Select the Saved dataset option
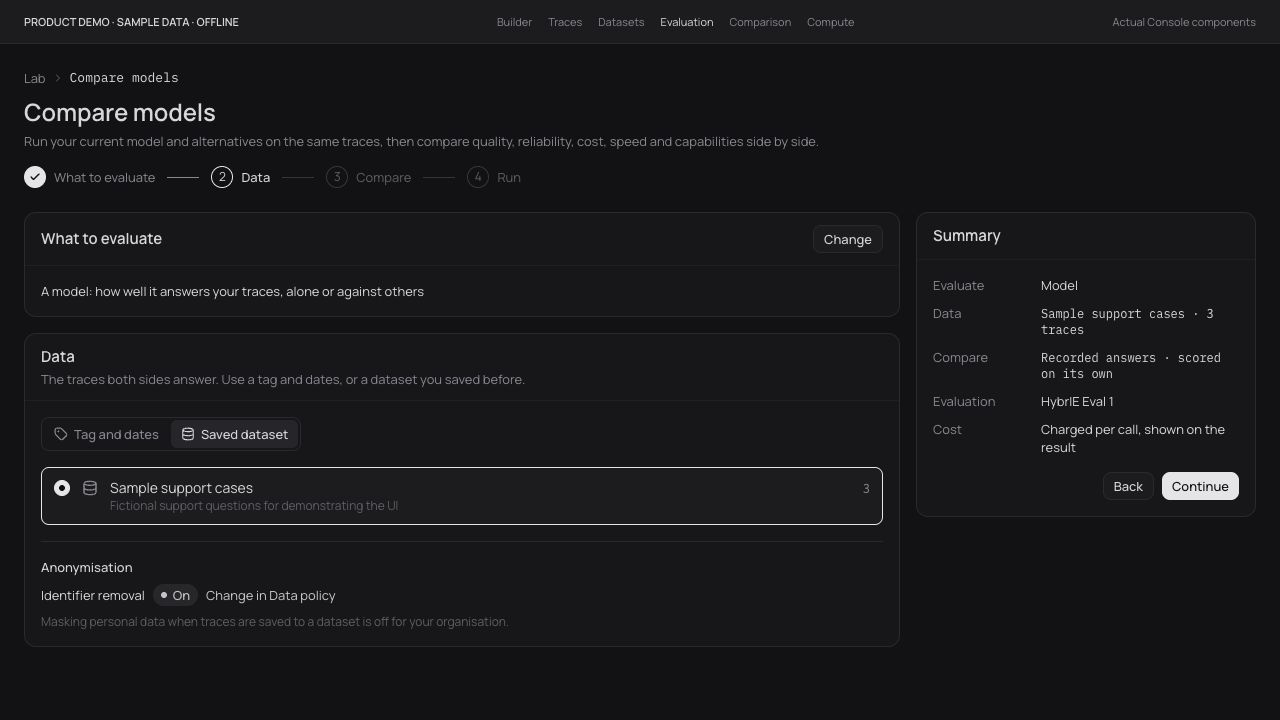 (234, 434)
